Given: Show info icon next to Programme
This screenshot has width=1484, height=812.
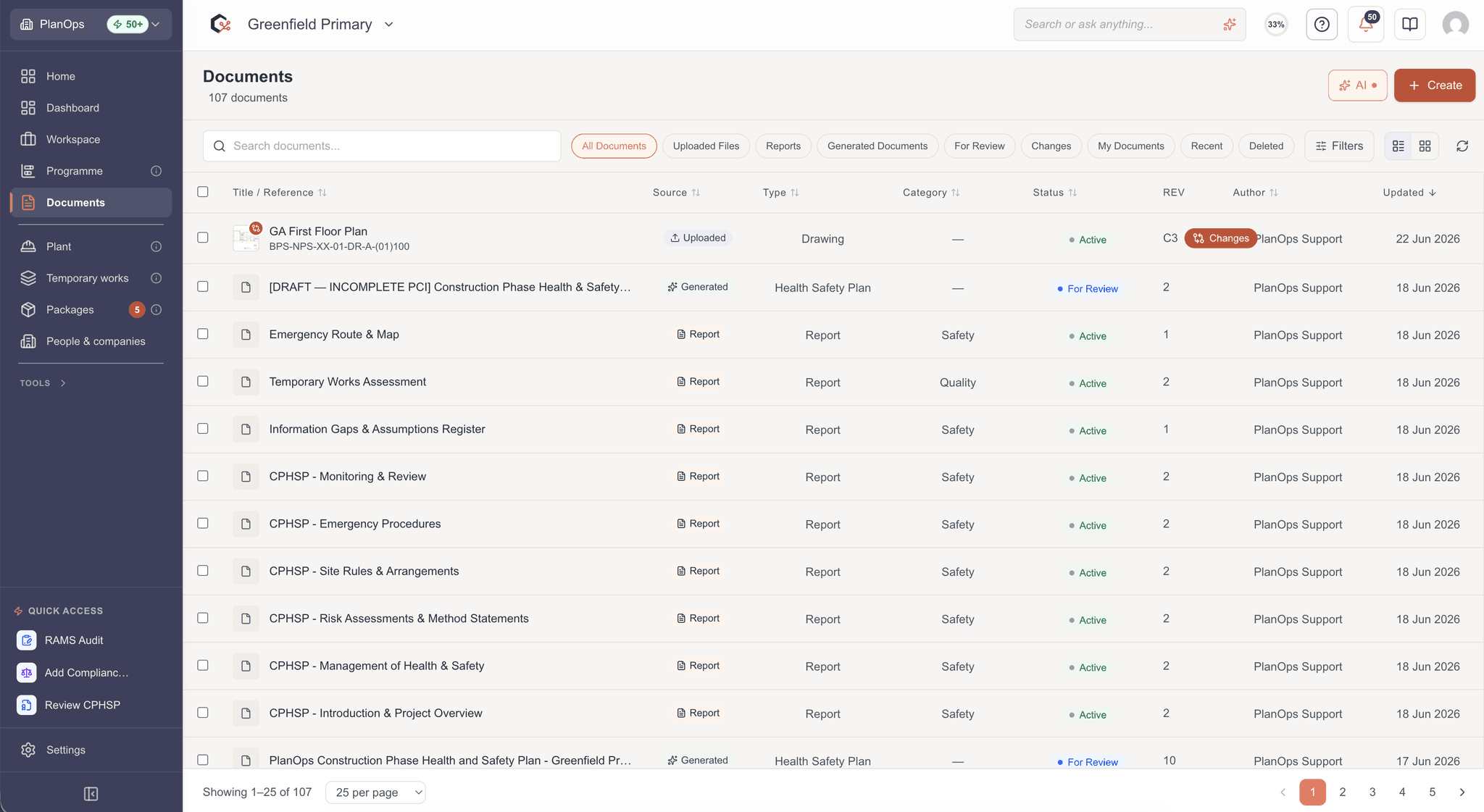Looking at the screenshot, I should (156, 171).
